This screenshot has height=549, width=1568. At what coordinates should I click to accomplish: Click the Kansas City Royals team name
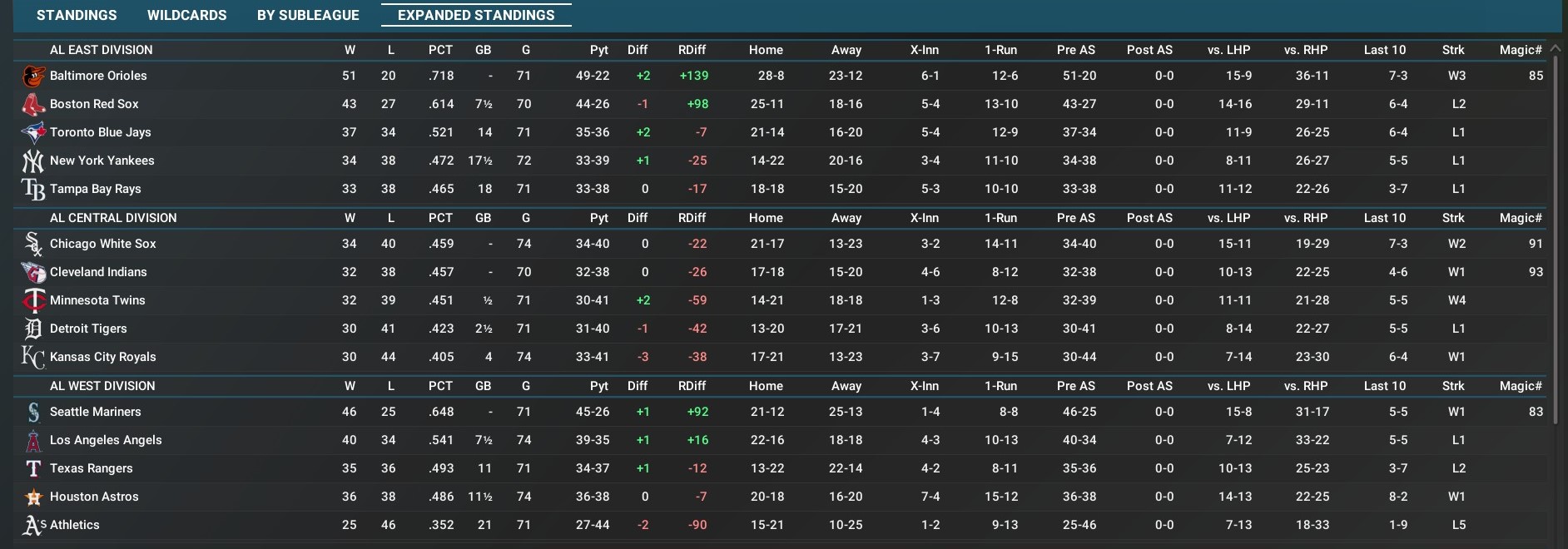point(102,357)
